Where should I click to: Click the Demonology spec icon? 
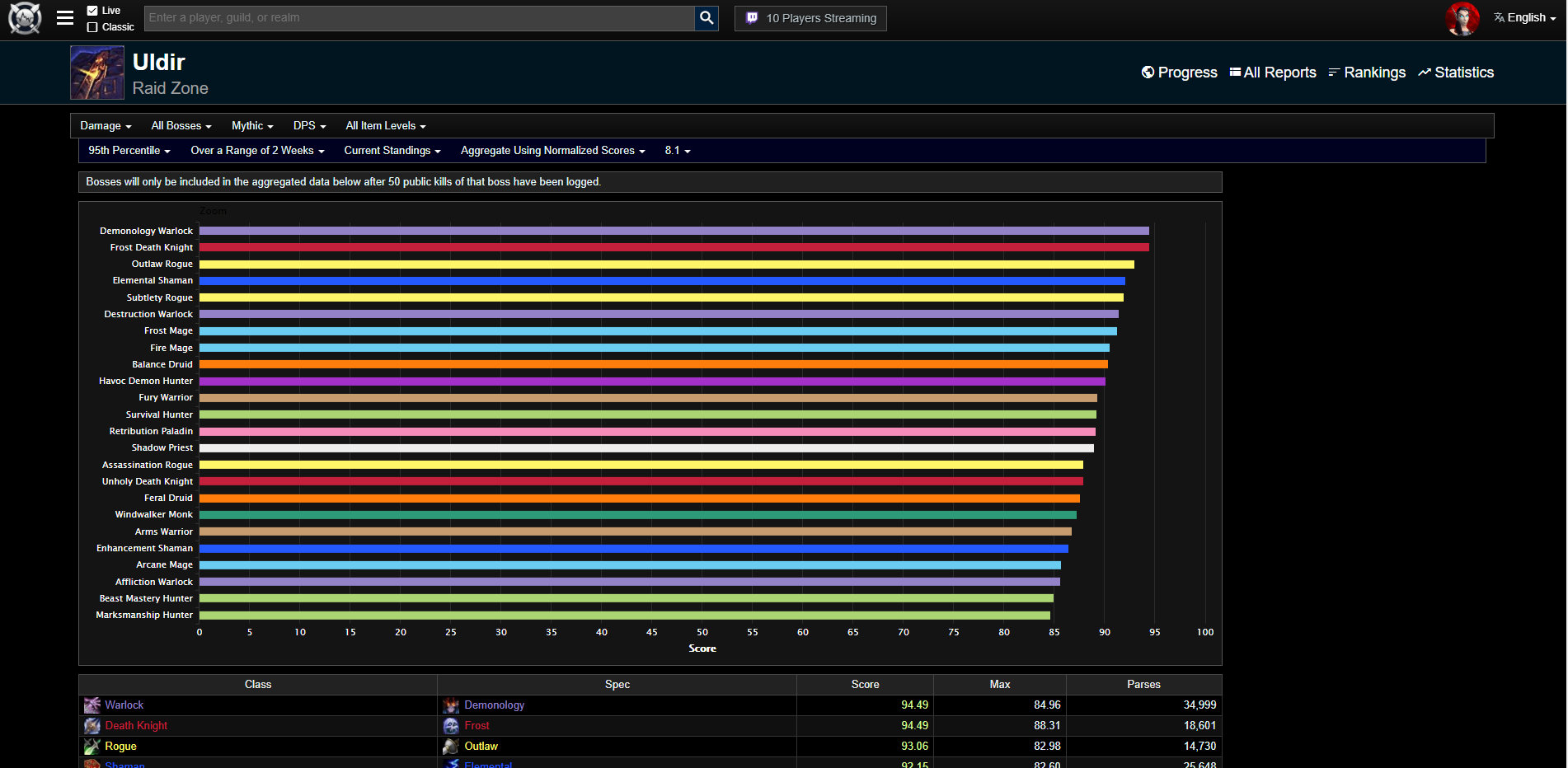[x=451, y=705]
